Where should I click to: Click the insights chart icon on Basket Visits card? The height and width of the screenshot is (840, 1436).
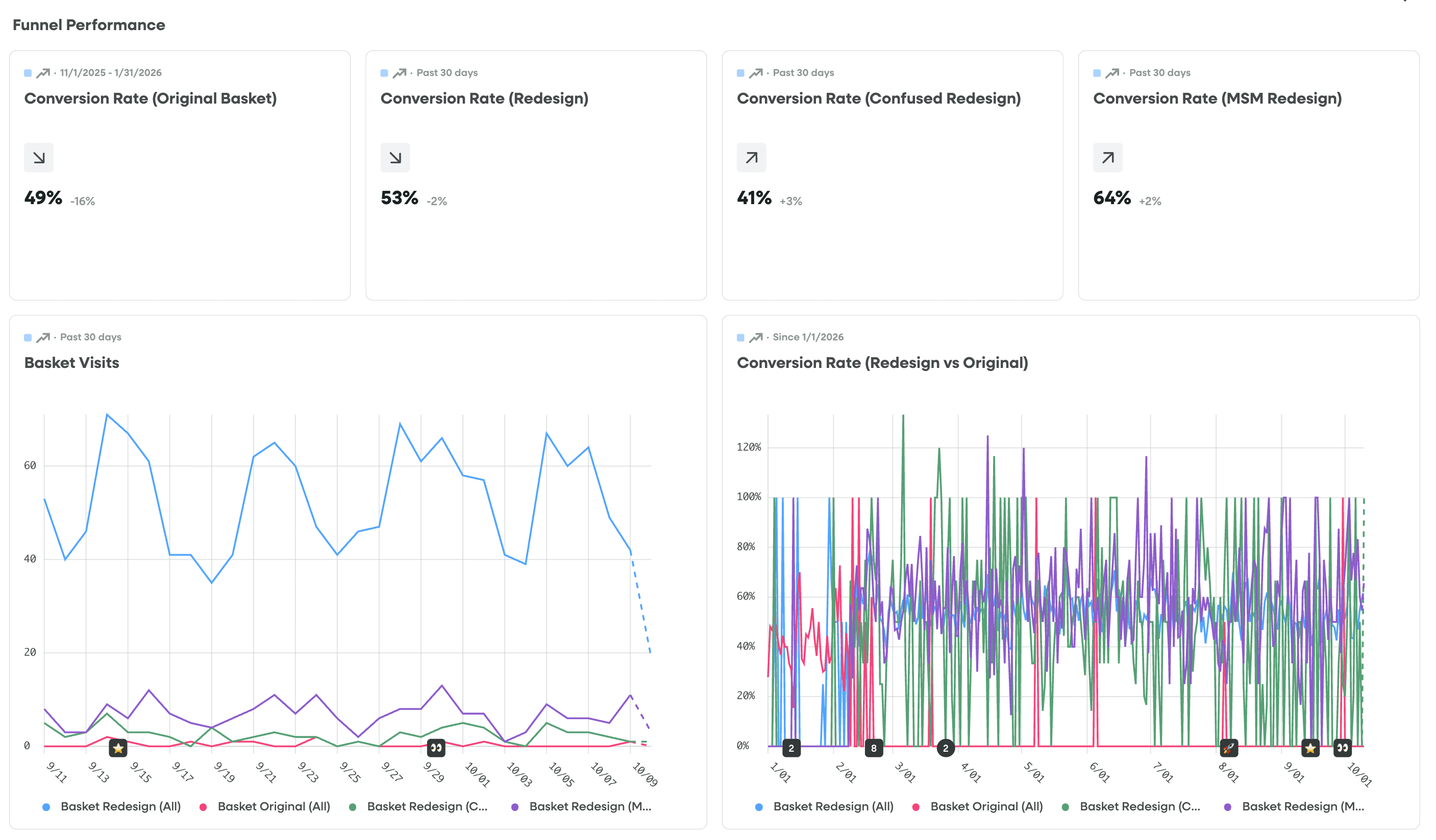[43, 337]
